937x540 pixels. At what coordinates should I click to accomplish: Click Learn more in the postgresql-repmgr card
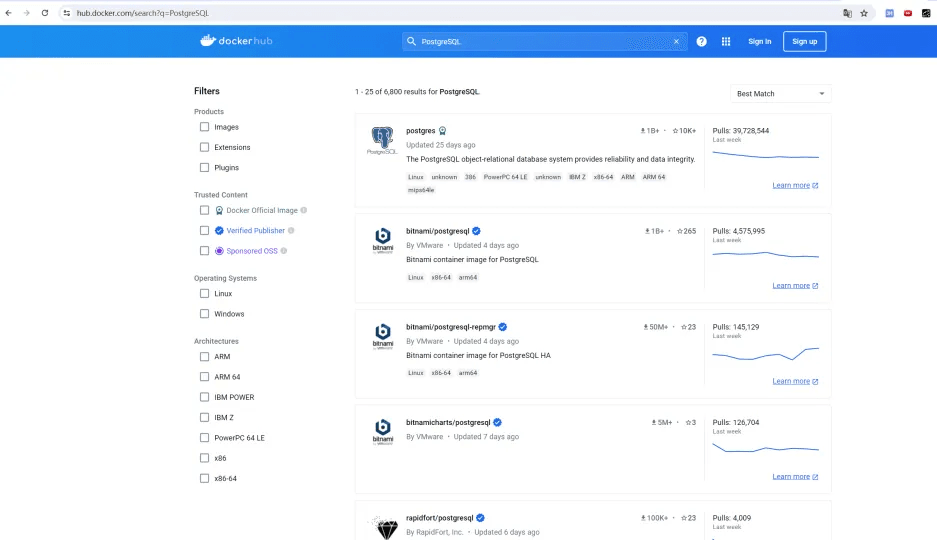pos(795,381)
